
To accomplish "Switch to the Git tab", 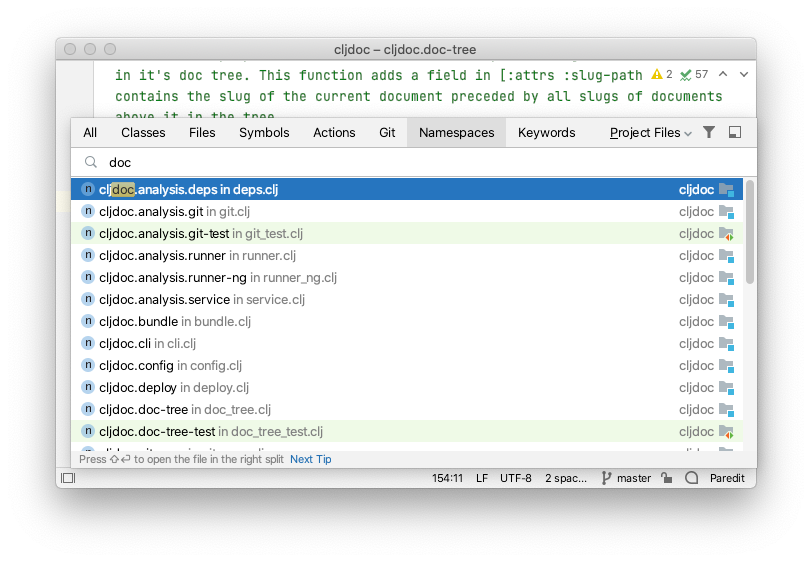I will (387, 133).
